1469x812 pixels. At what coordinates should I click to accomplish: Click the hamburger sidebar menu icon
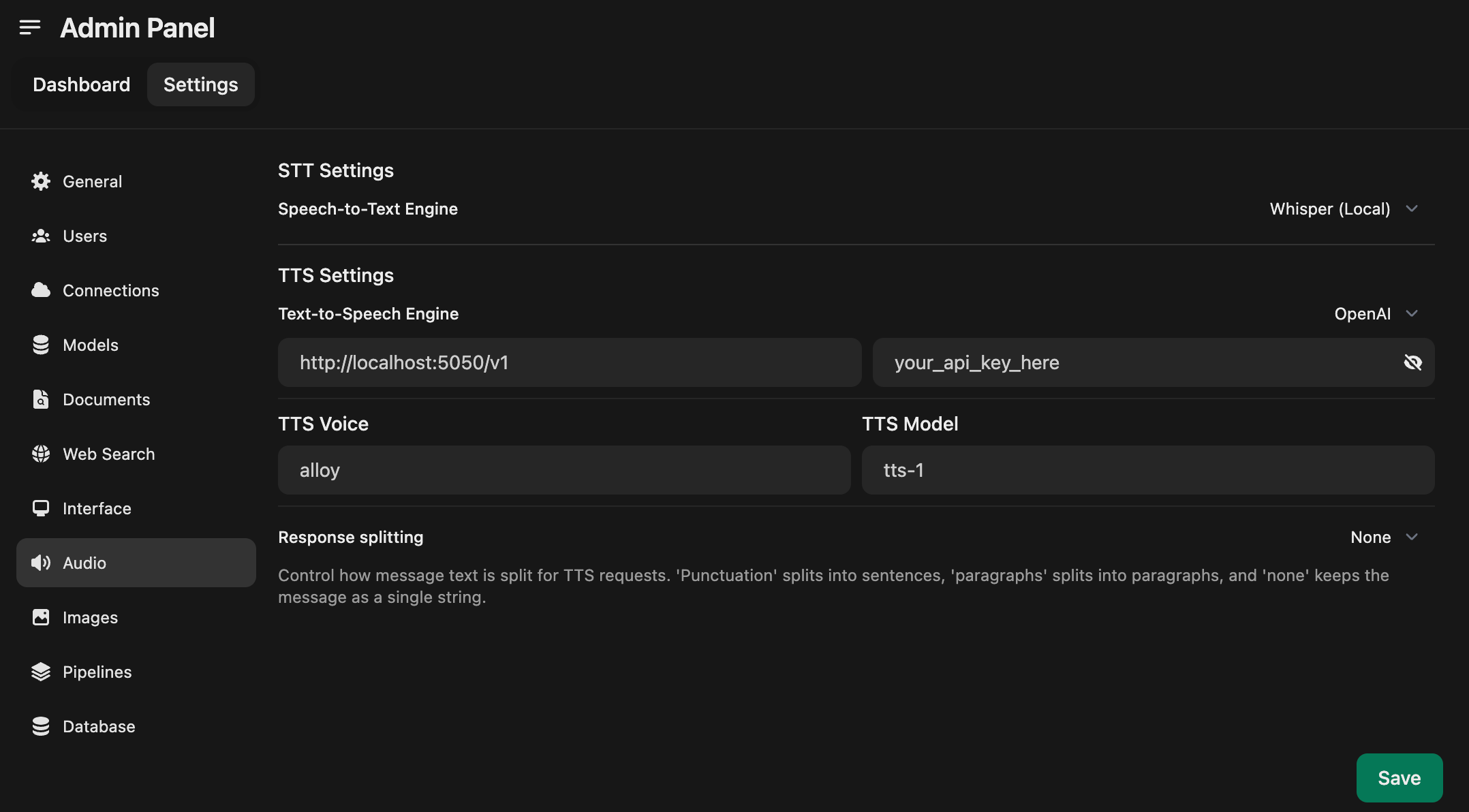point(29,27)
